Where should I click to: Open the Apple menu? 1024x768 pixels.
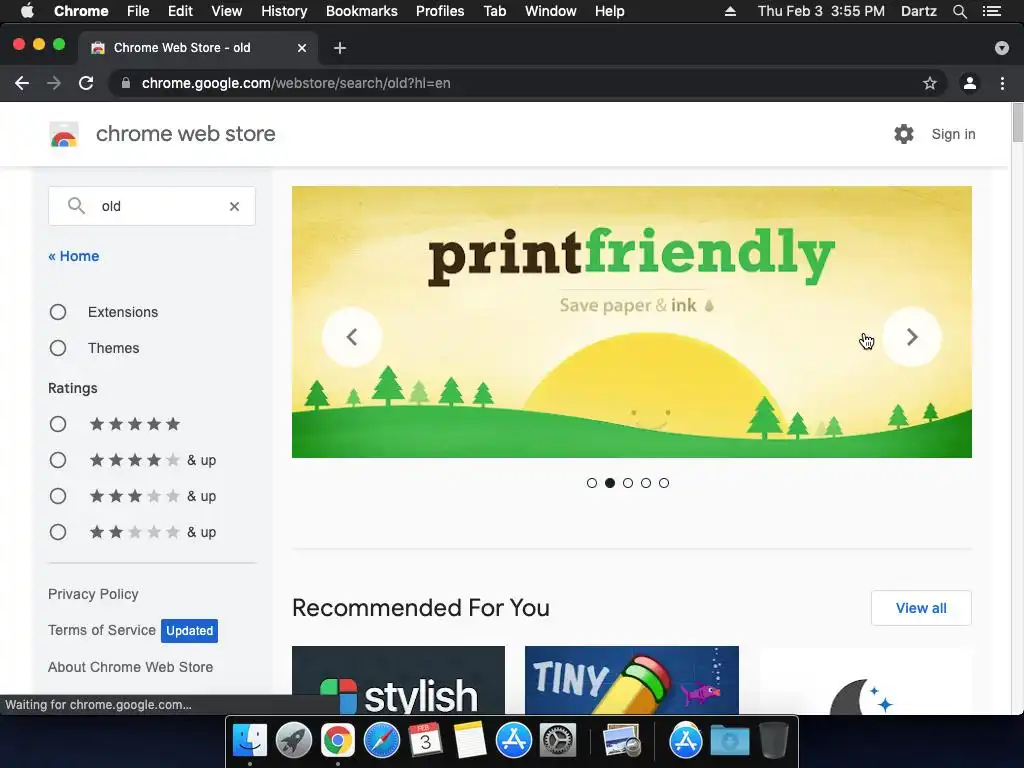pyautogui.click(x=27, y=11)
